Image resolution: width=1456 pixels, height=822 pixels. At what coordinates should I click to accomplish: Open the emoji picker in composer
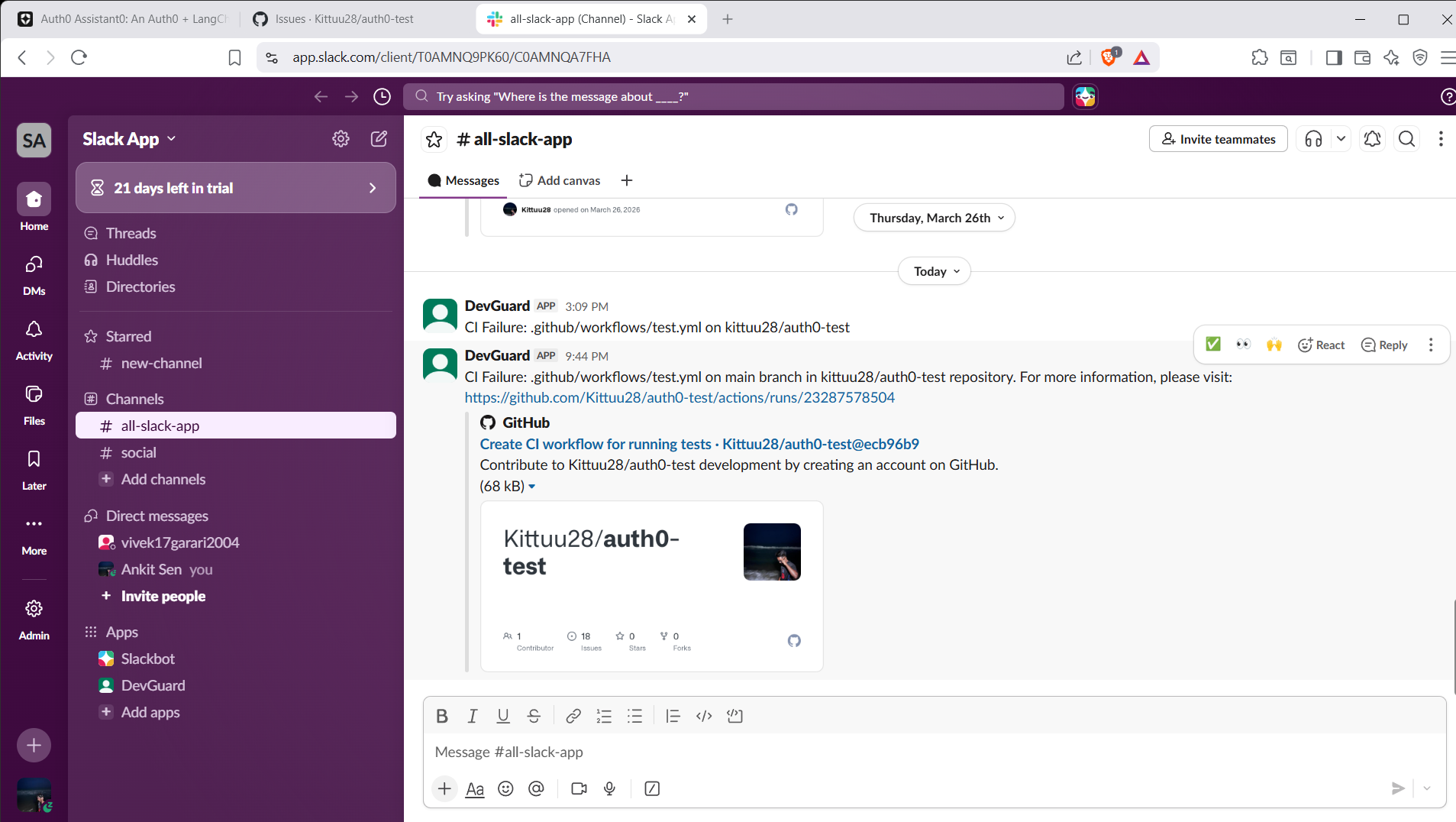(x=505, y=788)
